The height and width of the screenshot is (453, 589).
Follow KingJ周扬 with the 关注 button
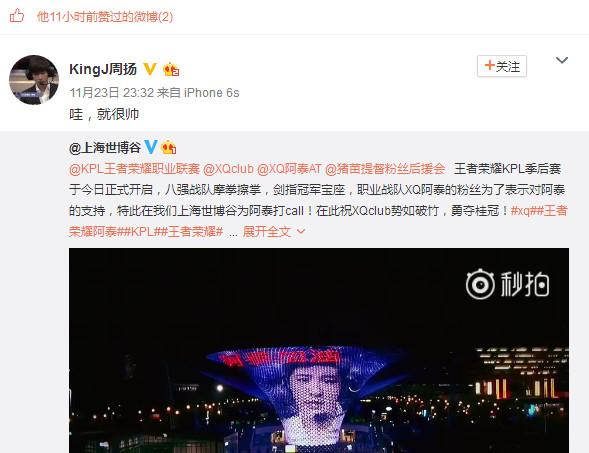502,66
